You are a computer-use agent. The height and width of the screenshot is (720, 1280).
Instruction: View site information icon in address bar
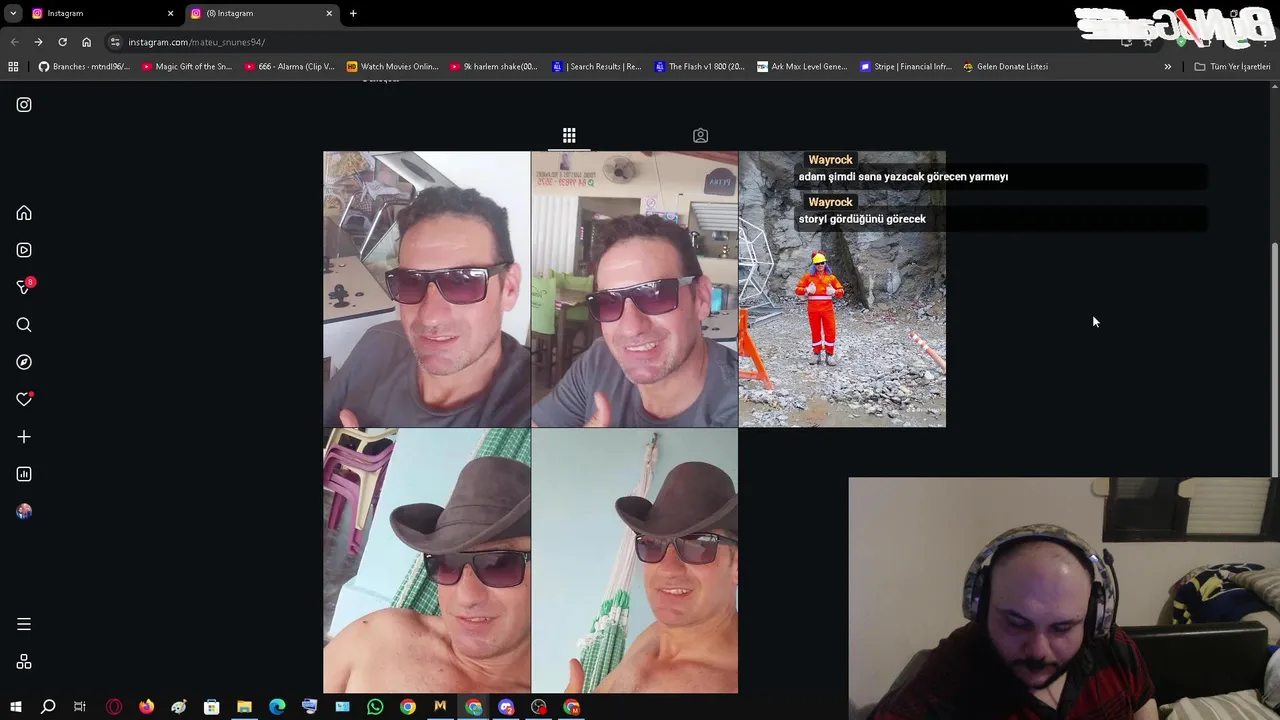tap(115, 42)
